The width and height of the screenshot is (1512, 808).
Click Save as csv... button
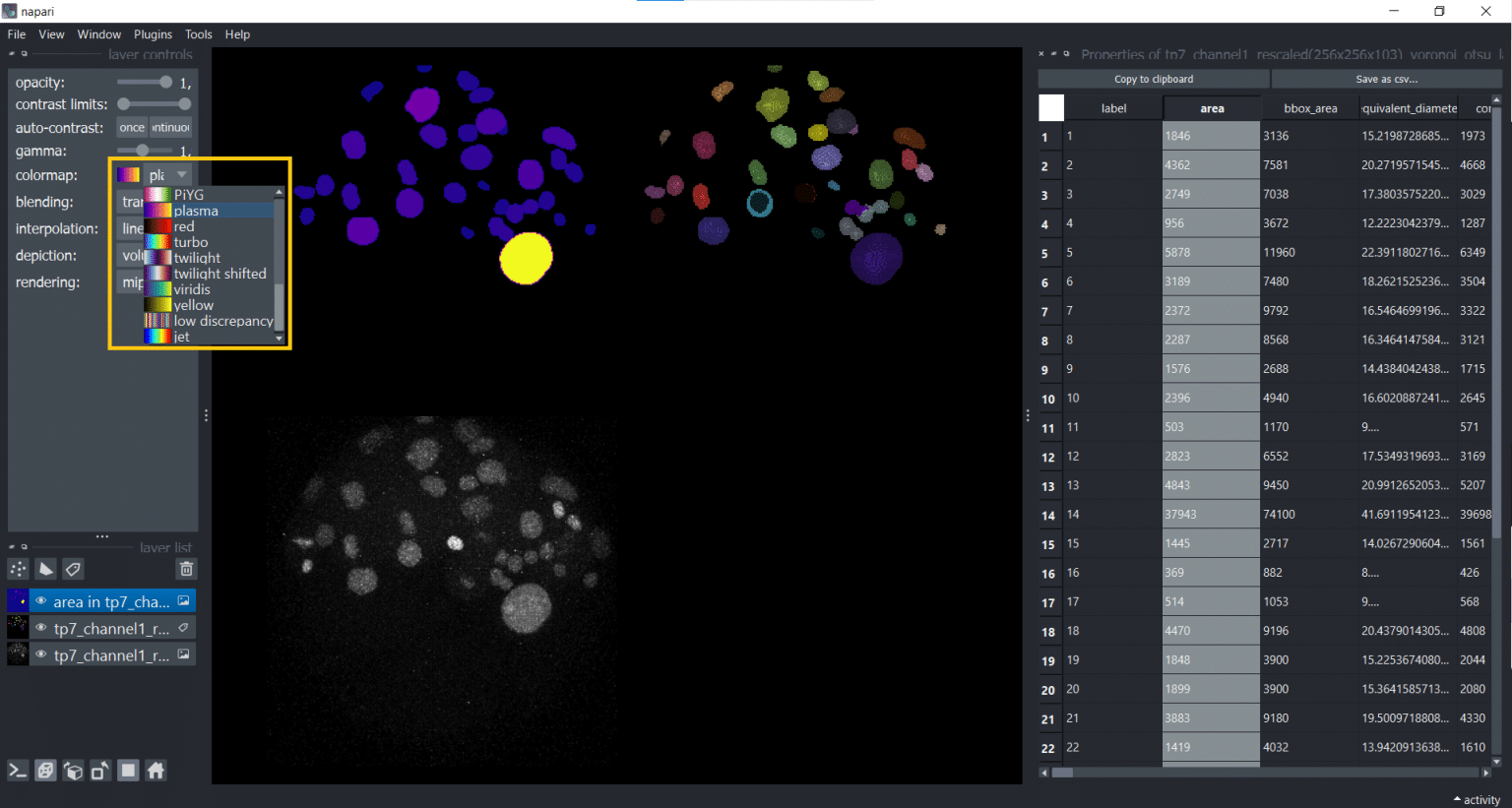1386,79
